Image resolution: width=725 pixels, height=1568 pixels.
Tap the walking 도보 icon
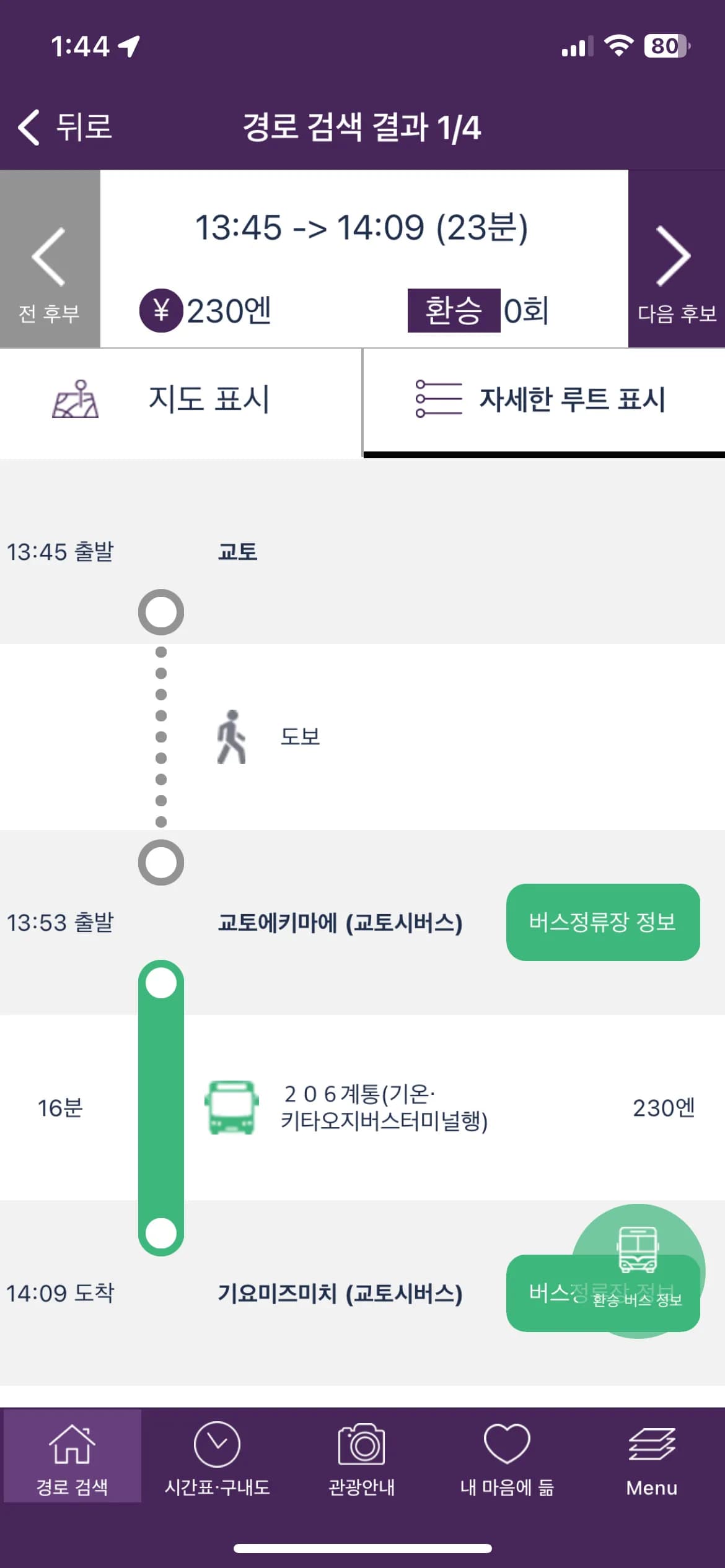[x=231, y=737]
